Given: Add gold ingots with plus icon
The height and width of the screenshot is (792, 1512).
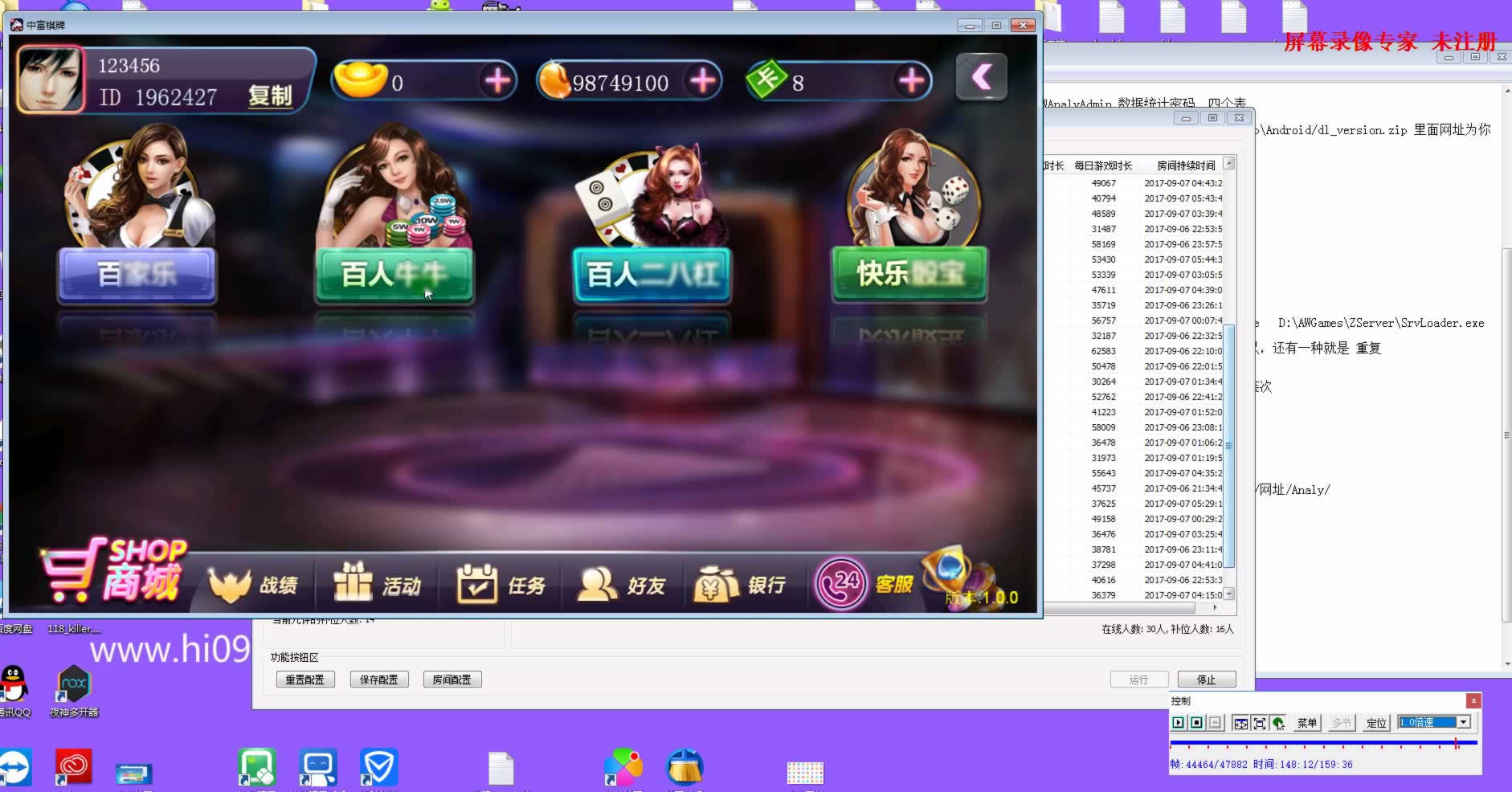Looking at the screenshot, I should (498, 80).
